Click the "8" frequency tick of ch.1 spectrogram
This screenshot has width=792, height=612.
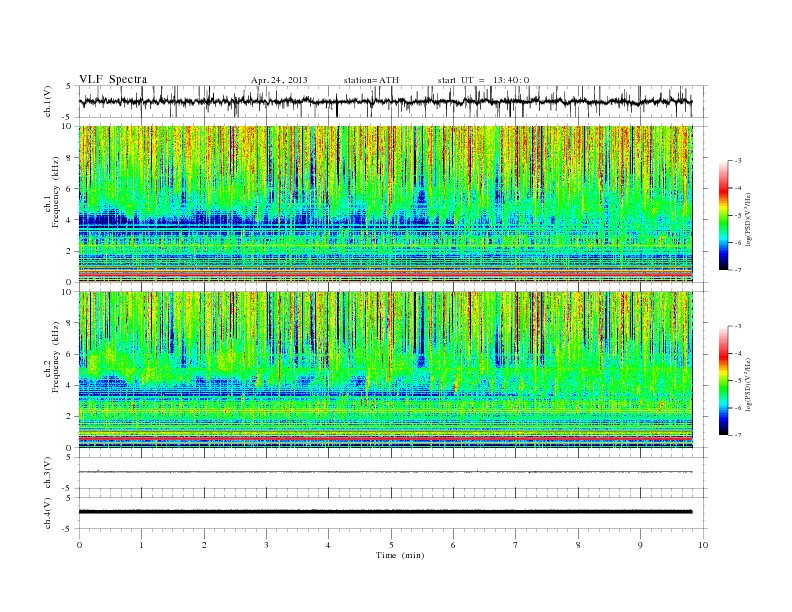(70, 158)
